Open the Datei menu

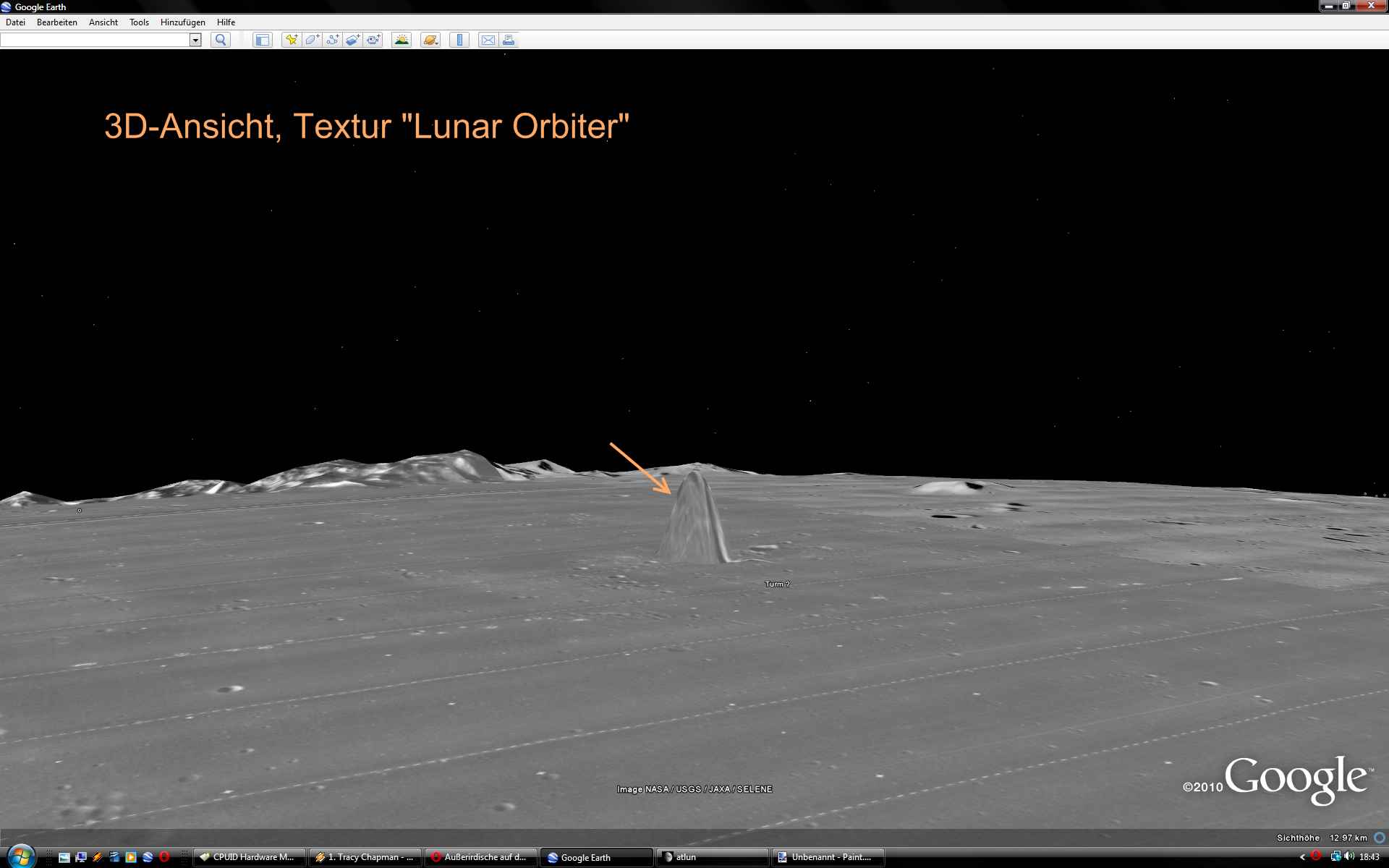[15, 22]
